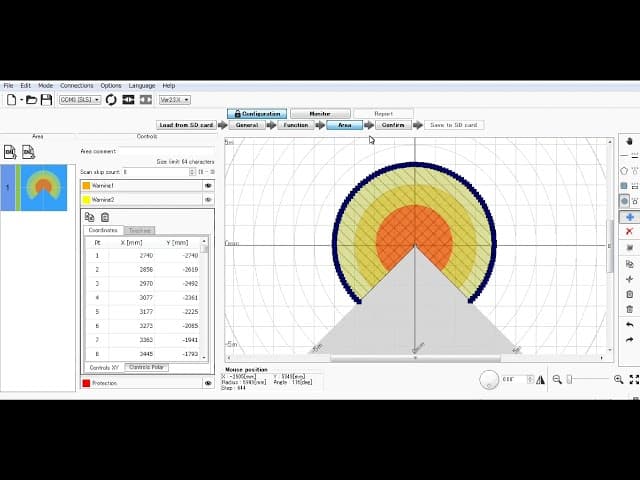
Task: Switch to the Teaching tab
Action: tap(139, 231)
